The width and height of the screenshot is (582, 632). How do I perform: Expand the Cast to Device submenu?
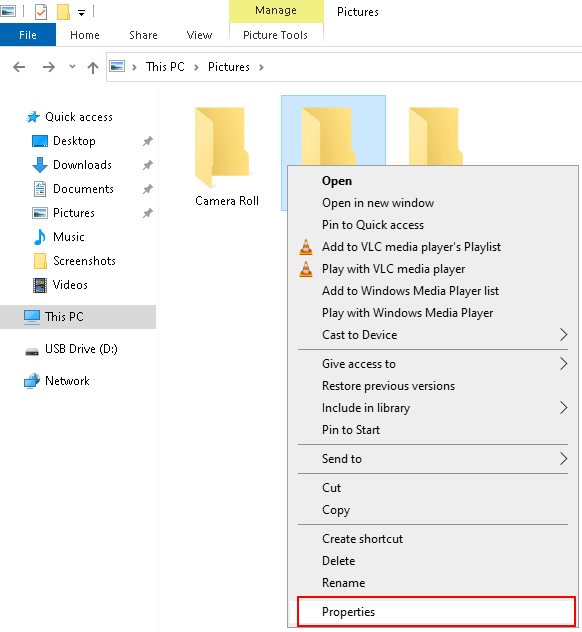click(433, 335)
